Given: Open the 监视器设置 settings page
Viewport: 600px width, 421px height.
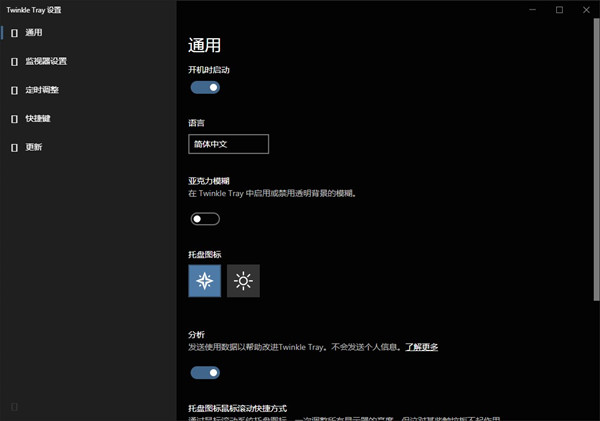Looking at the screenshot, I should (45, 62).
